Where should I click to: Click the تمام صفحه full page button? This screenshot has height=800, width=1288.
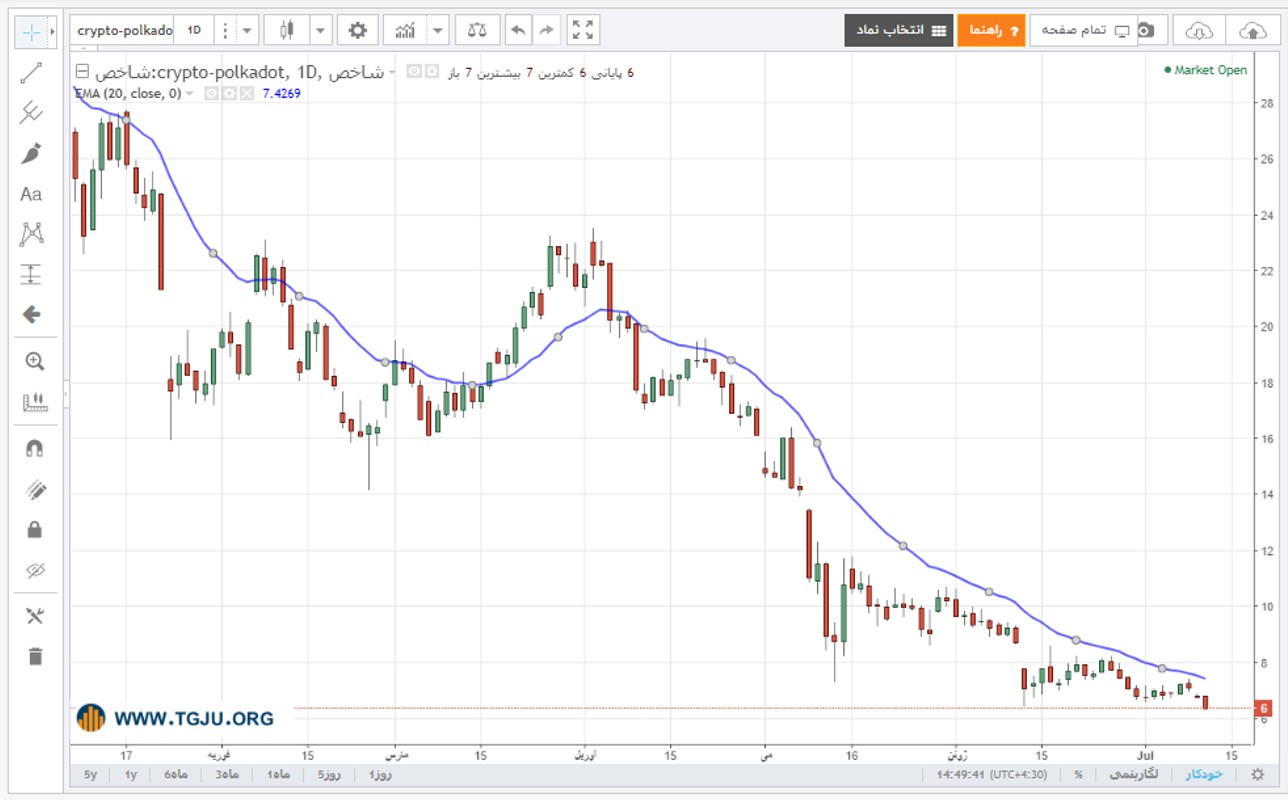1084,30
